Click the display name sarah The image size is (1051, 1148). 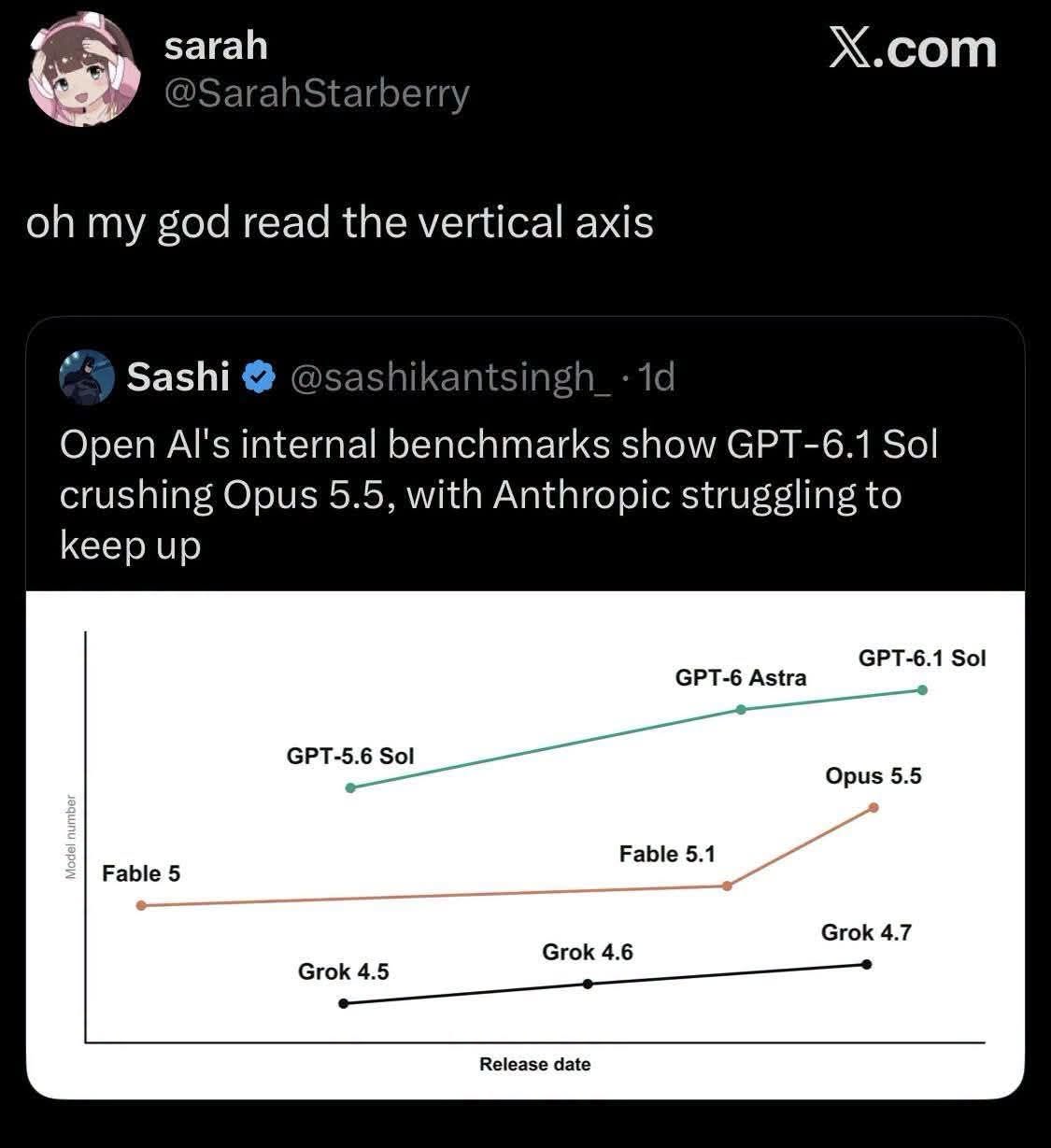coord(216,45)
